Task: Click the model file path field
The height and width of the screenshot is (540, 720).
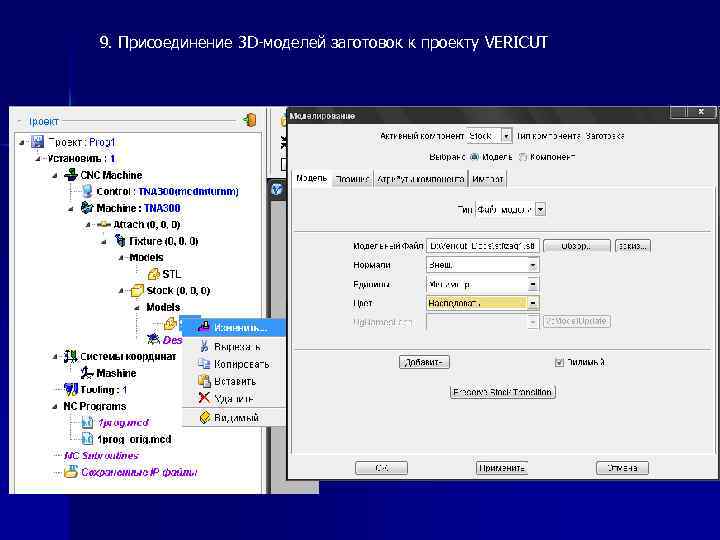Action: click(483, 246)
